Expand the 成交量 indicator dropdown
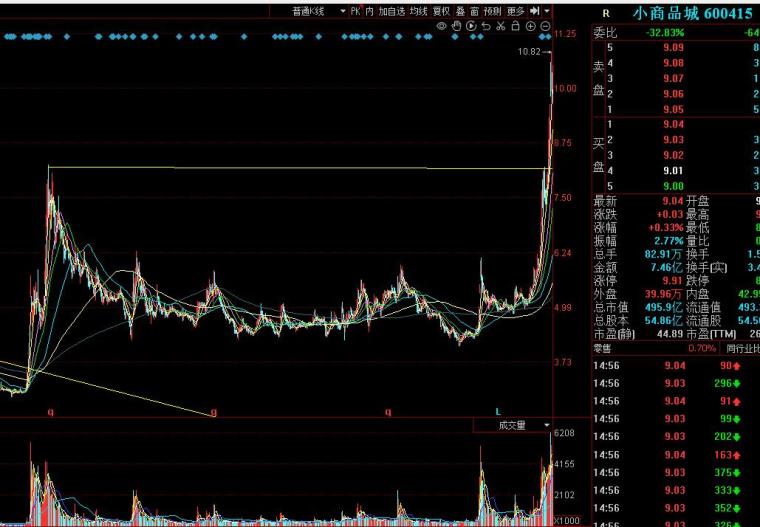The height and width of the screenshot is (527, 760). pyautogui.click(x=513, y=425)
